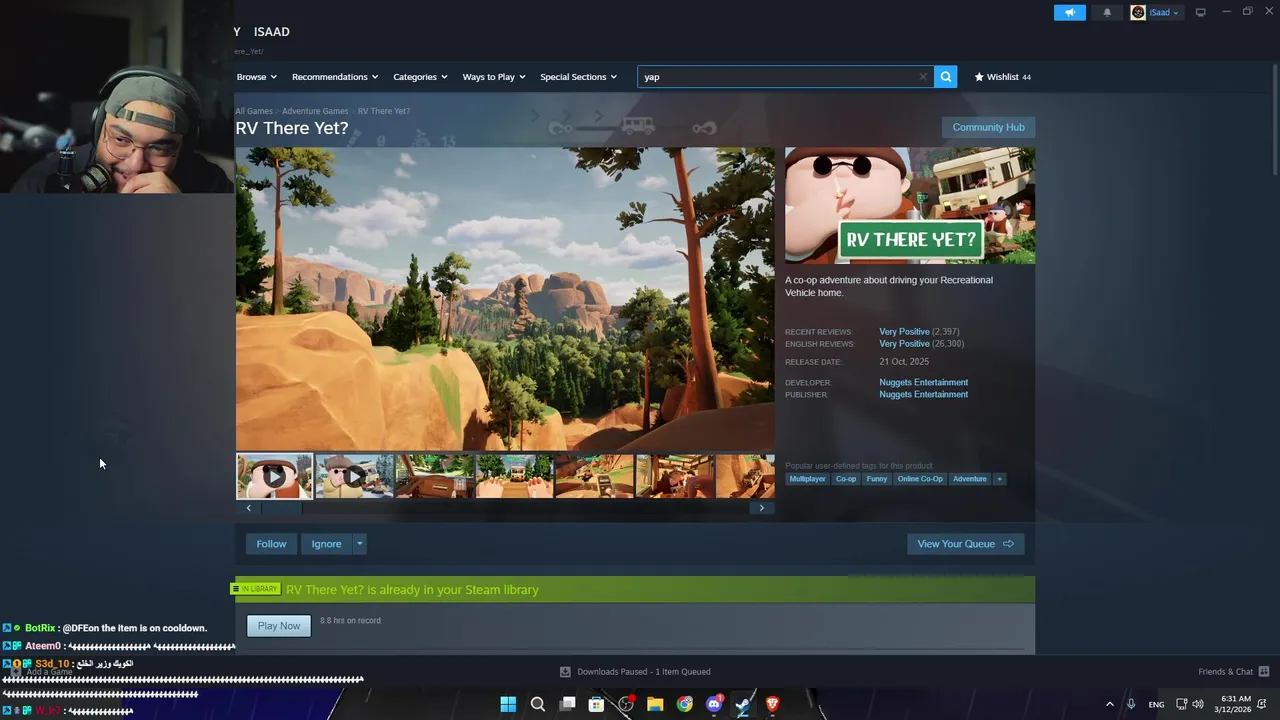
Task: Clear the search text with X
Action: 923,77
